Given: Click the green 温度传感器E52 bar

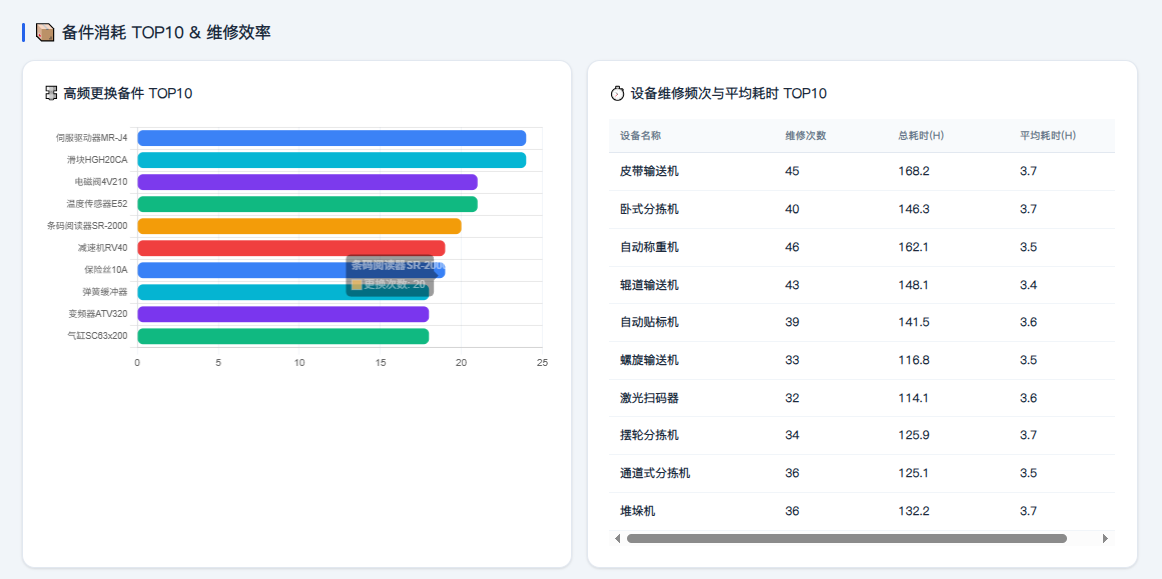Looking at the screenshot, I should 308,204.
